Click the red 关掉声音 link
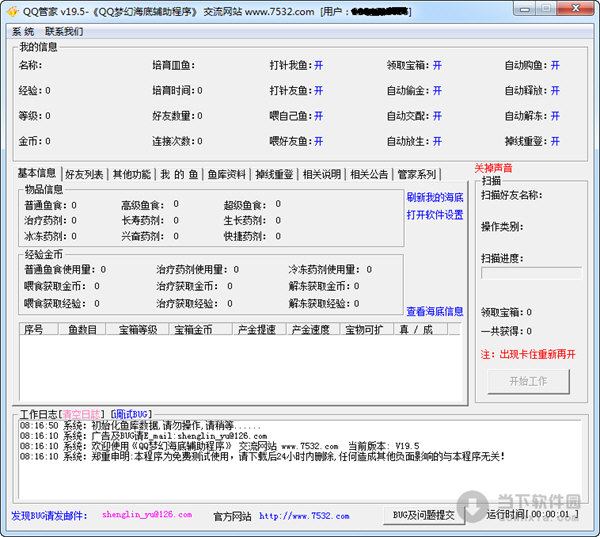 point(493,168)
